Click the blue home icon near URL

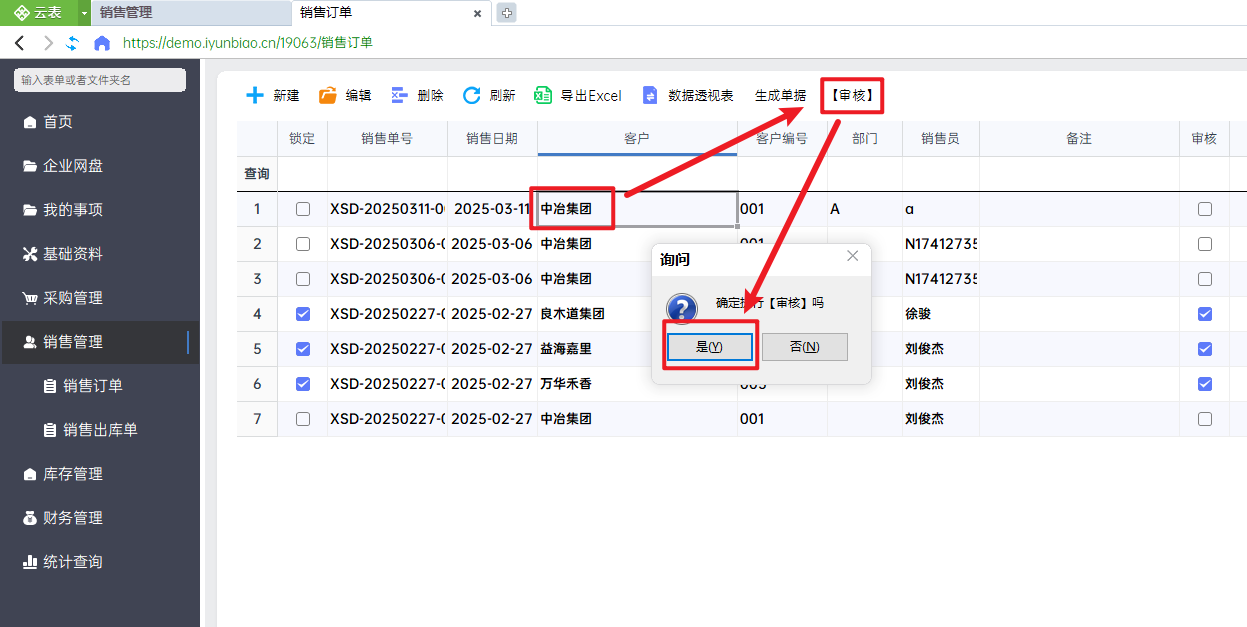tap(101, 43)
